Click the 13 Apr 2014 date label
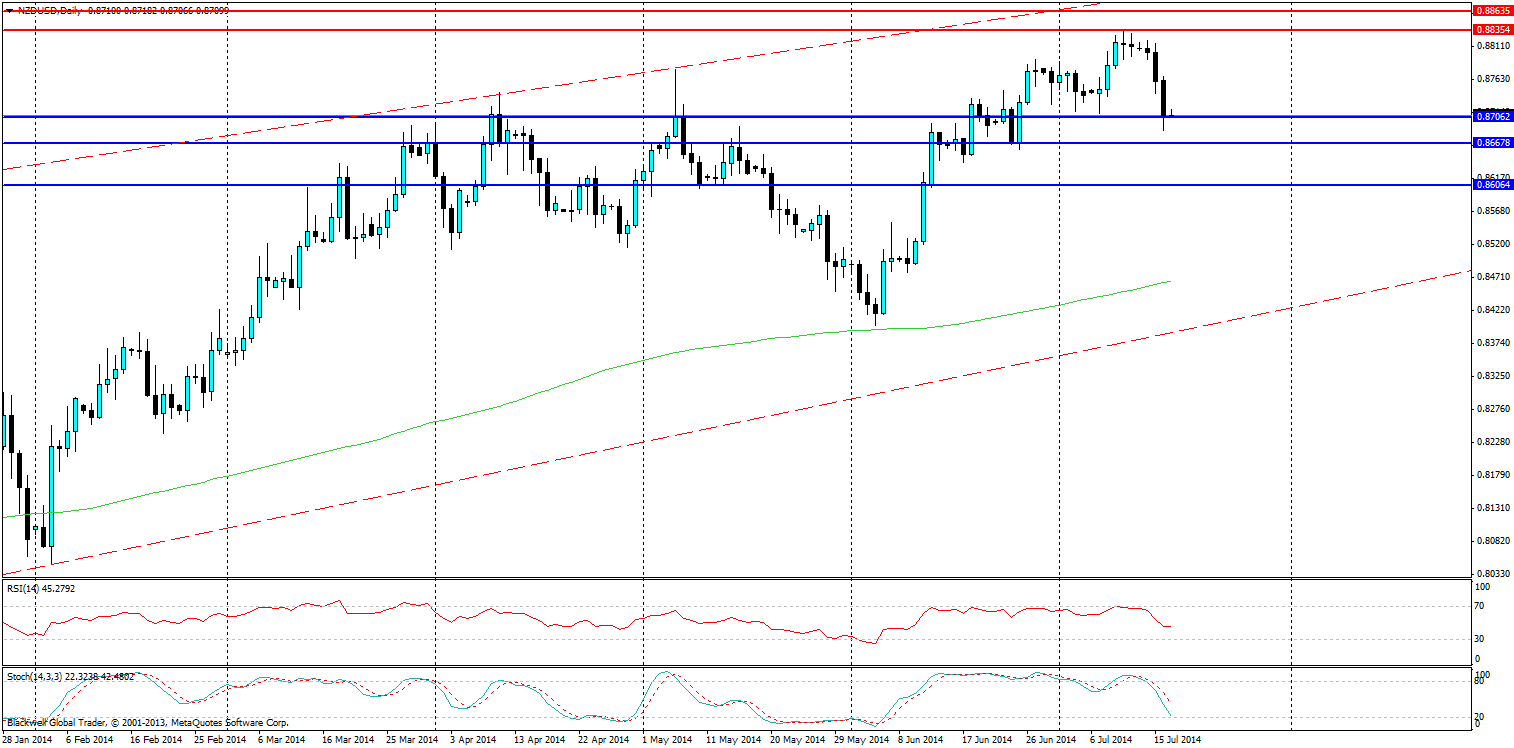 pyautogui.click(x=540, y=740)
